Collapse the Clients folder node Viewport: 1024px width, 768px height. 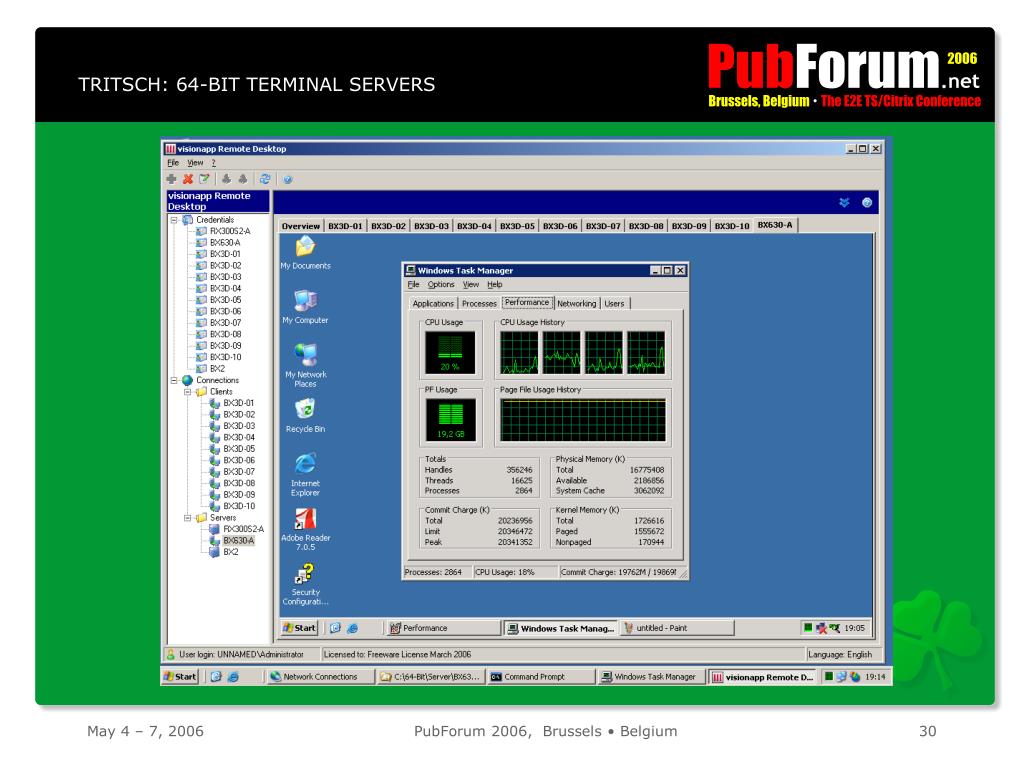click(187, 392)
